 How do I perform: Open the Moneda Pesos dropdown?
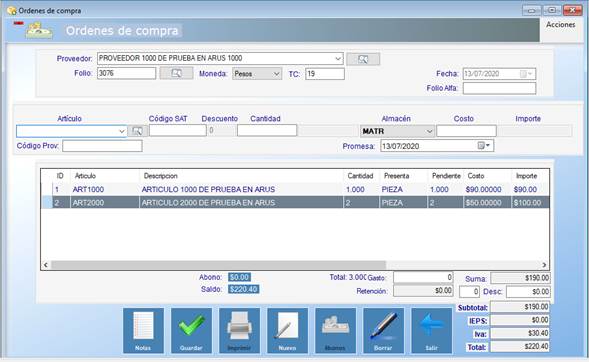point(276,74)
